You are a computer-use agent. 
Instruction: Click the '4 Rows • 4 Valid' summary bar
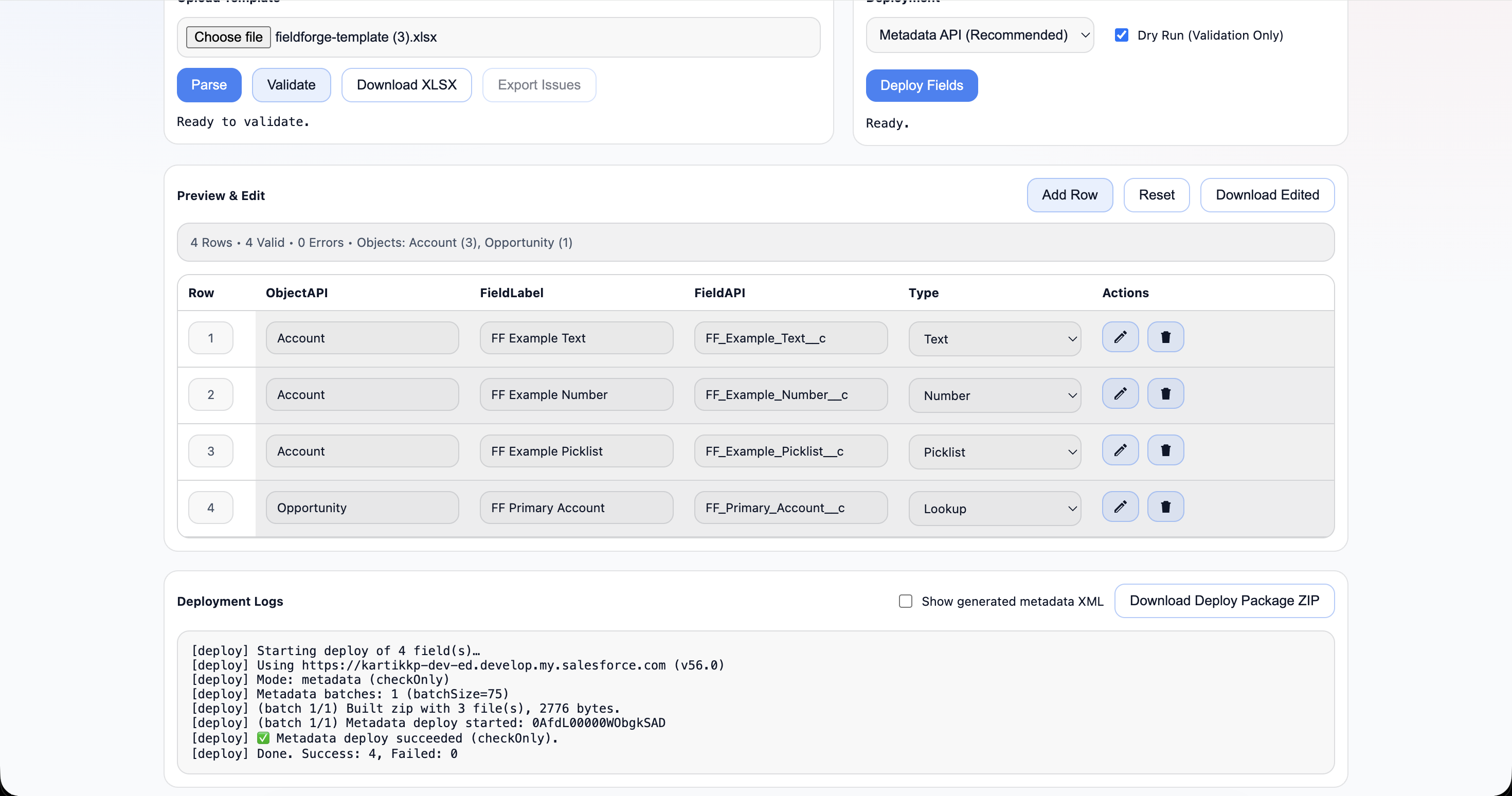[x=755, y=242]
